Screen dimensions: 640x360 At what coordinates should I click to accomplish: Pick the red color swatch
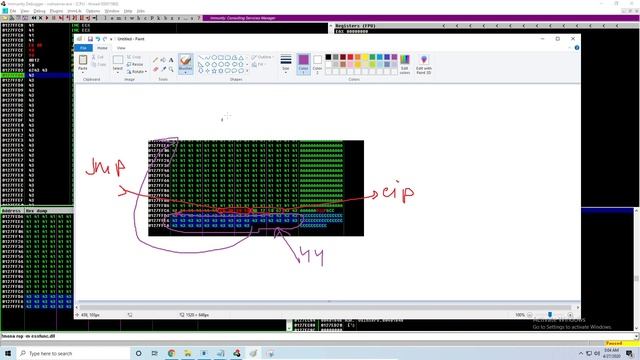click(x=350, y=57)
